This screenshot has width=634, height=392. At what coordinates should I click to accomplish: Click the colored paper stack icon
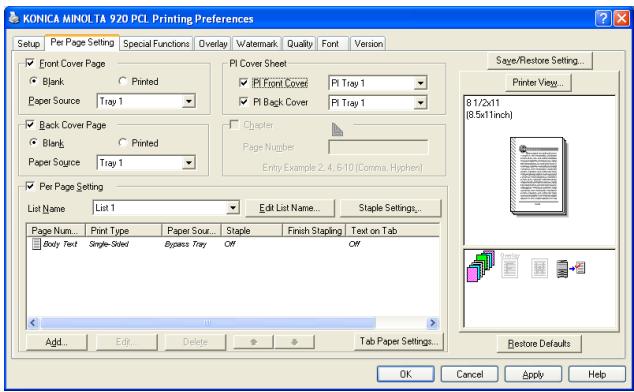[x=481, y=266]
